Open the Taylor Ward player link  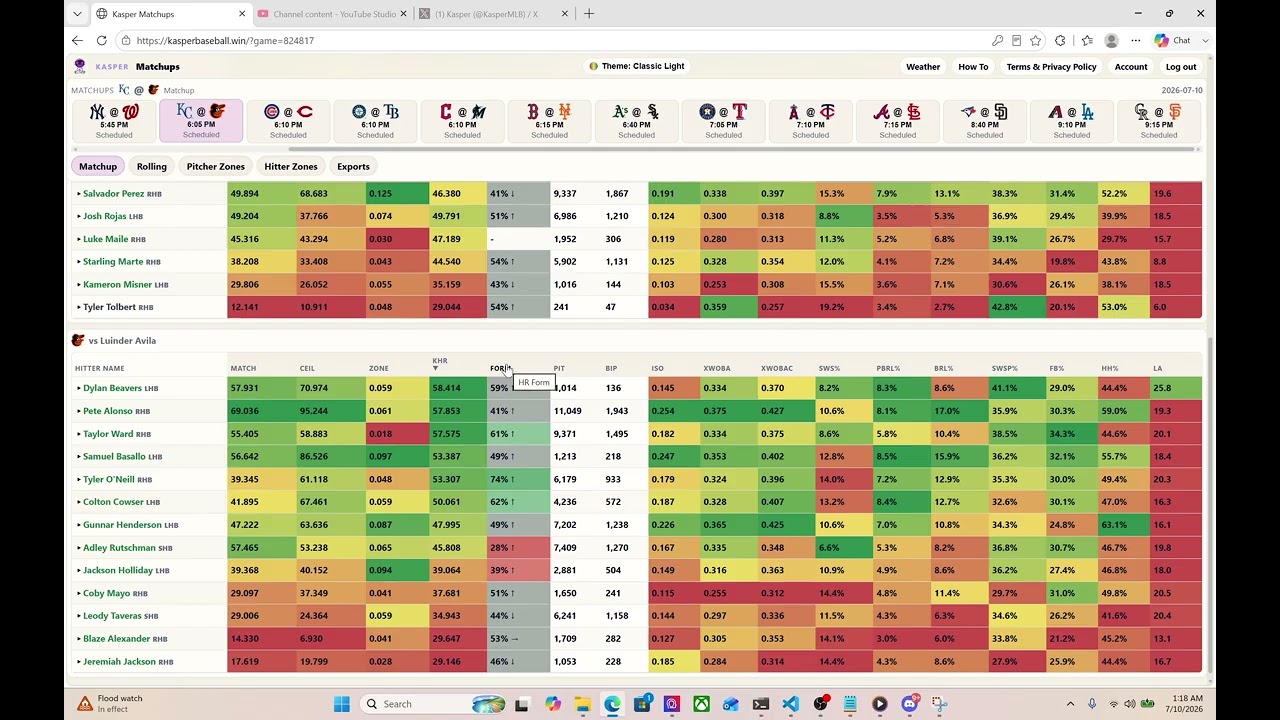108,434
